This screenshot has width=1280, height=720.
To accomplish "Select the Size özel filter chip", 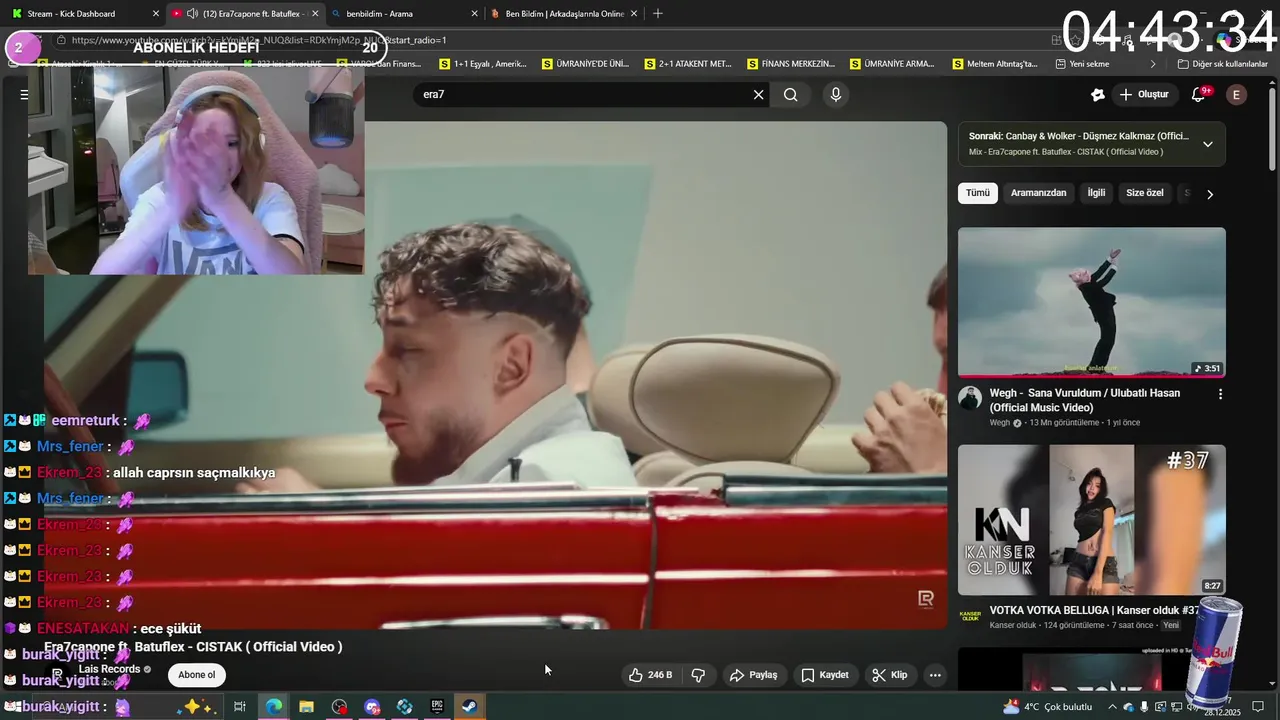I will (1145, 193).
